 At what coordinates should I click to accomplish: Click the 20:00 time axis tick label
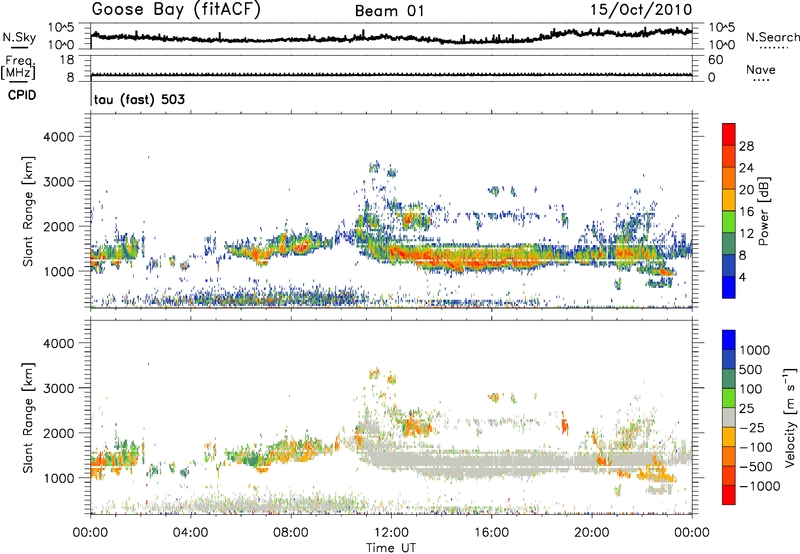tap(591, 533)
